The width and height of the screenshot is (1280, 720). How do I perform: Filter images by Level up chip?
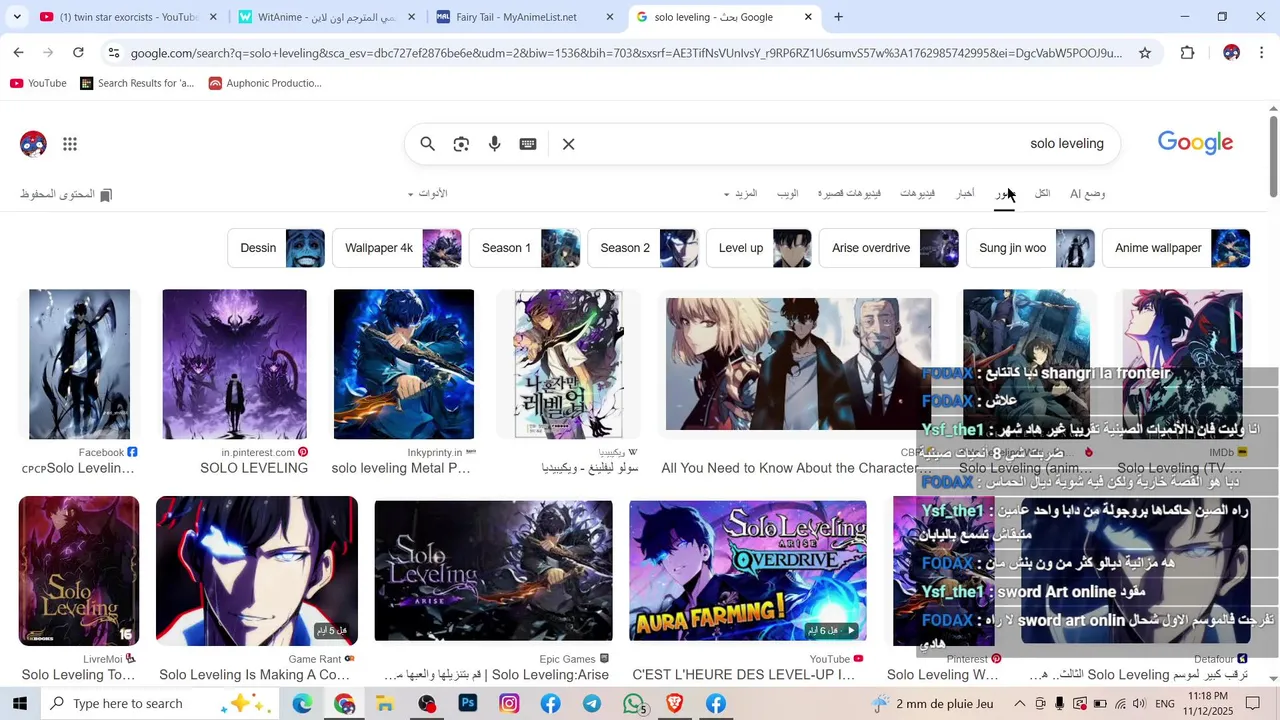point(759,248)
